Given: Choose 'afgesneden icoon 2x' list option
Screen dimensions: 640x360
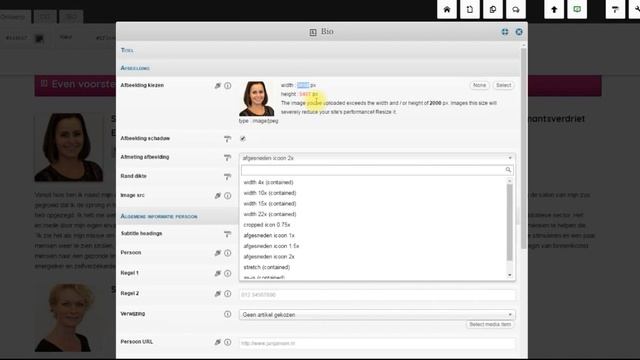Looking at the screenshot, I should [269, 257].
